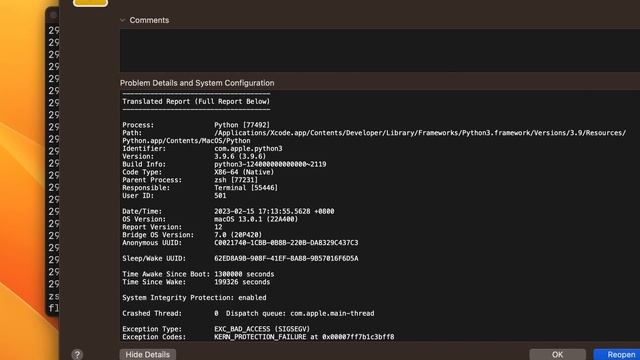Open help with the question mark button
Screen dimensions: 640x360
pyautogui.click(x=77, y=354)
